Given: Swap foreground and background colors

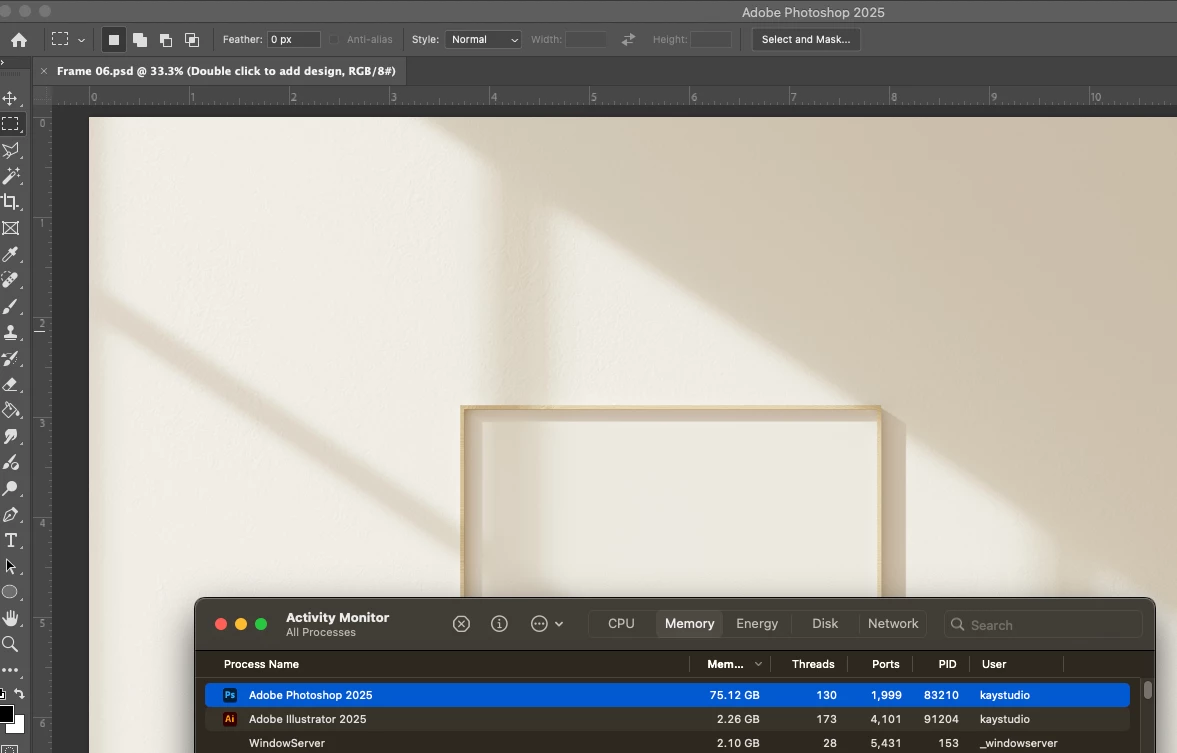Looking at the screenshot, I should [20, 694].
